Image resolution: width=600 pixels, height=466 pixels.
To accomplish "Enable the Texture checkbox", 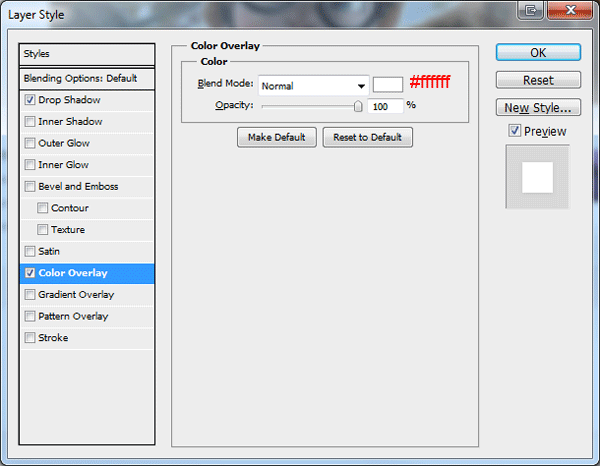I will click(42, 230).
